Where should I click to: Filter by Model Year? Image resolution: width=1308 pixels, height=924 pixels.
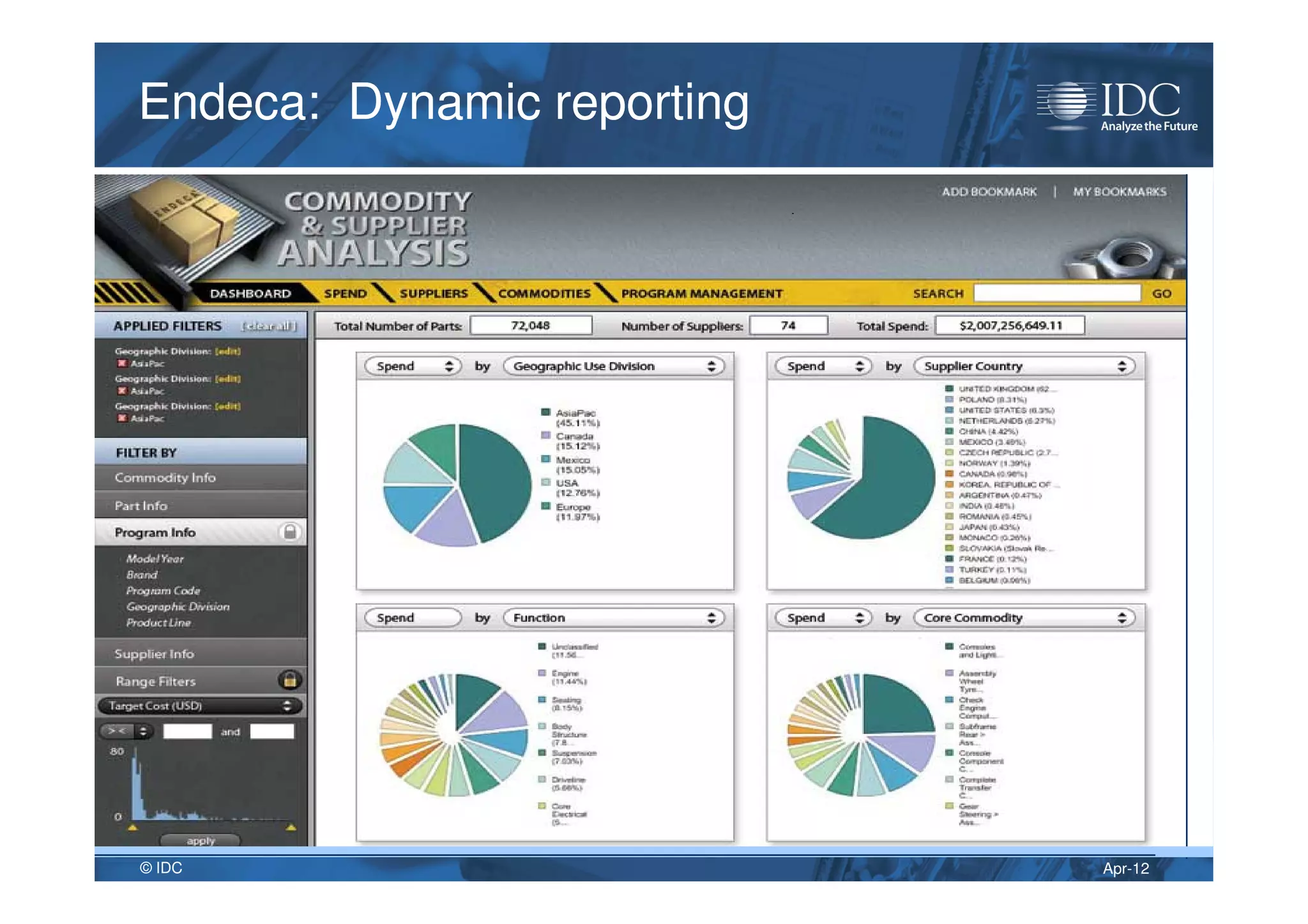tap(155, 558)
